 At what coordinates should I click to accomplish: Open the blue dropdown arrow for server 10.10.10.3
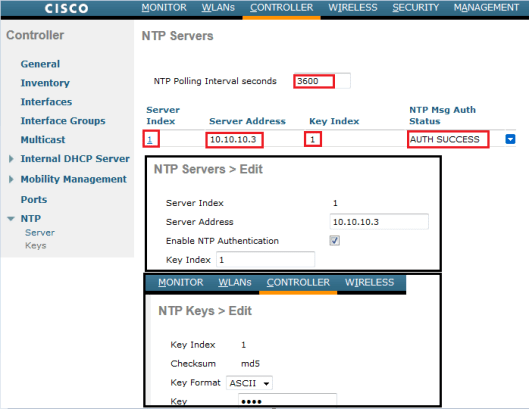(x=510, y=139)
